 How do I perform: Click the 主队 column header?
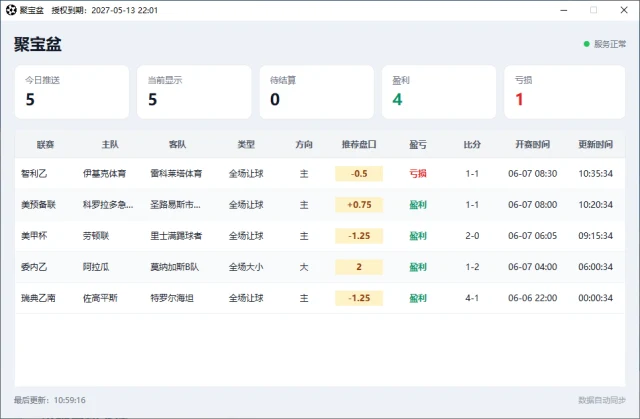tap(110, 144)
